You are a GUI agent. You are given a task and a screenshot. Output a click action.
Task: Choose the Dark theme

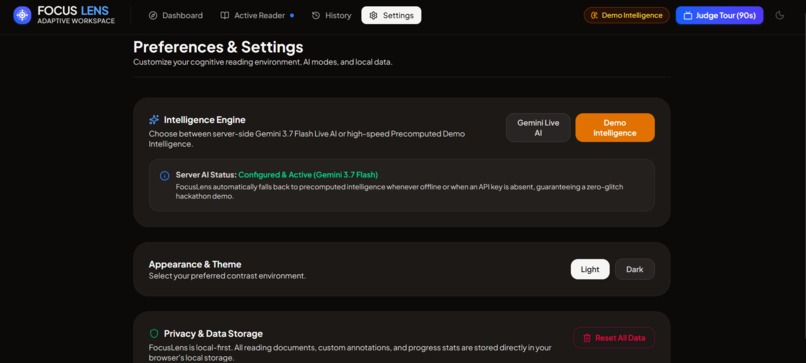pos(634,269)
